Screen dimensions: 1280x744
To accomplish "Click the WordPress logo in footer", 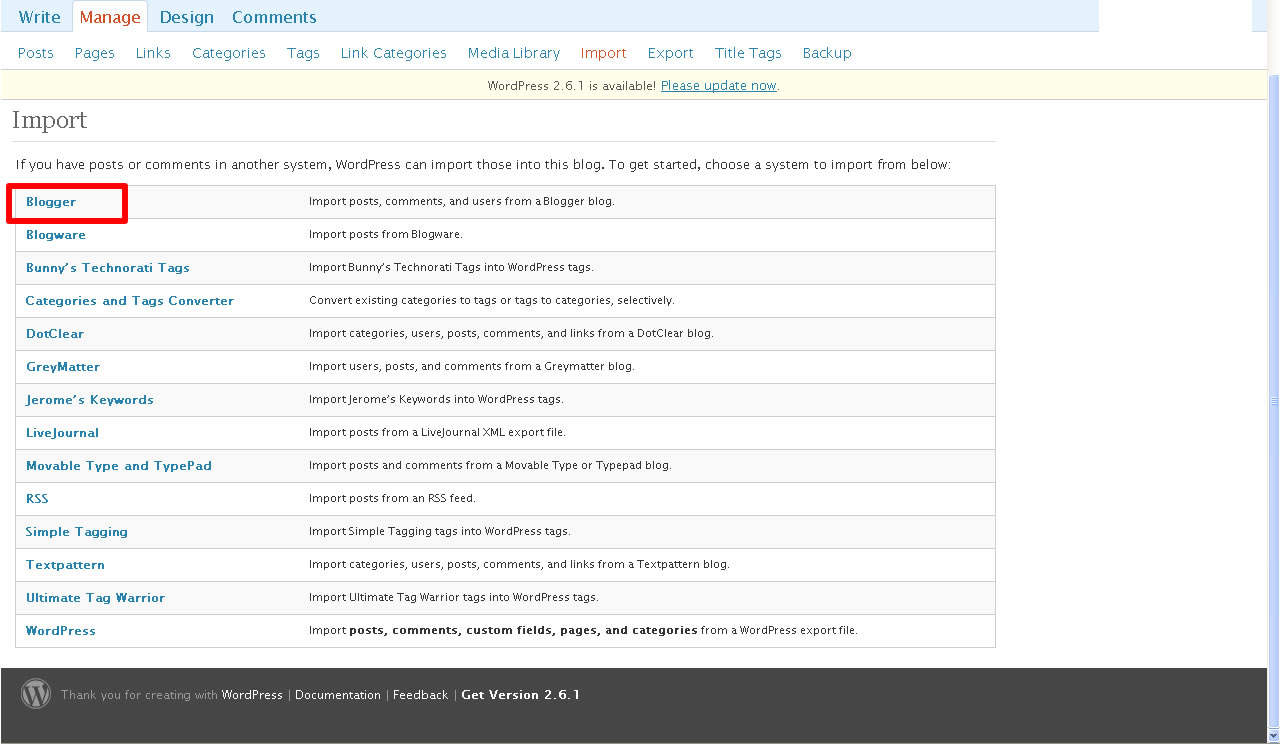I will [x=36, y=694].
